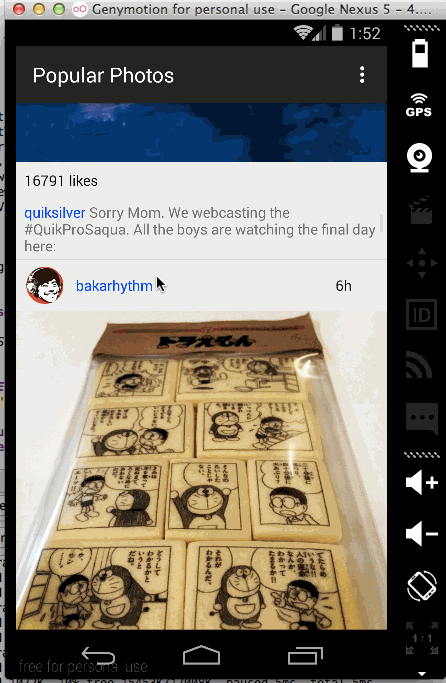Image resolution: width=446 pixels, height=683 pixels.
Task: Open the remote control arrows widget
Action: [421, 263]
